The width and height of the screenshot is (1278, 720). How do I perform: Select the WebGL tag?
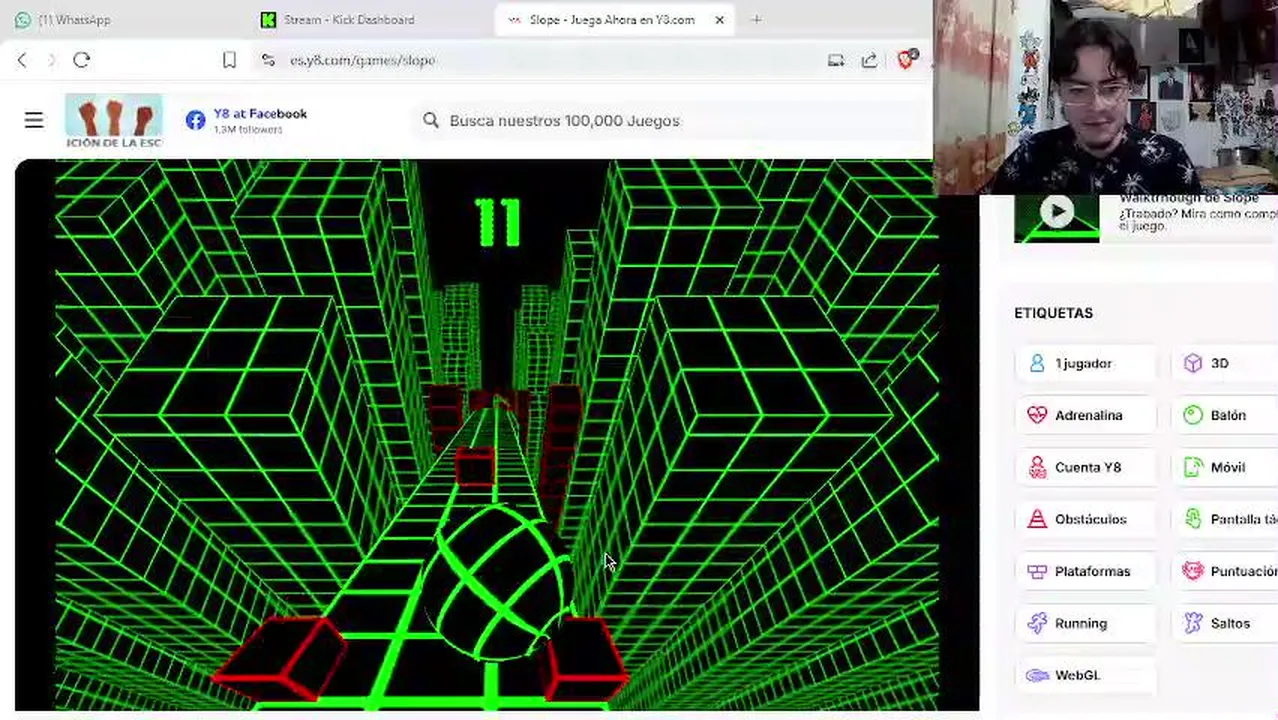[x=1085, y=675]
